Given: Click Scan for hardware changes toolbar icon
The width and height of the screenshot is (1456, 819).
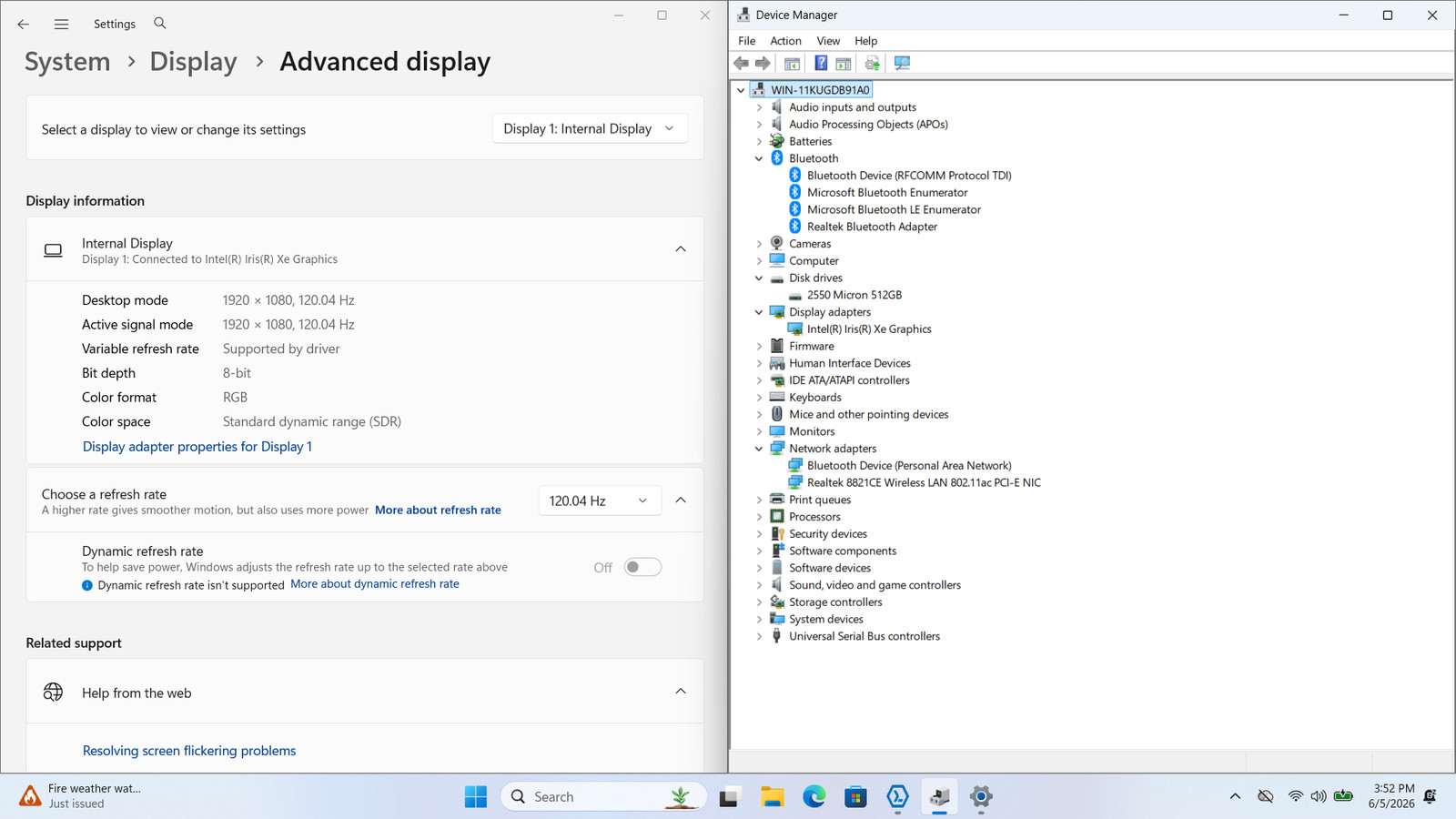Looking at the screenshot, I should click(x=902, y=64).
